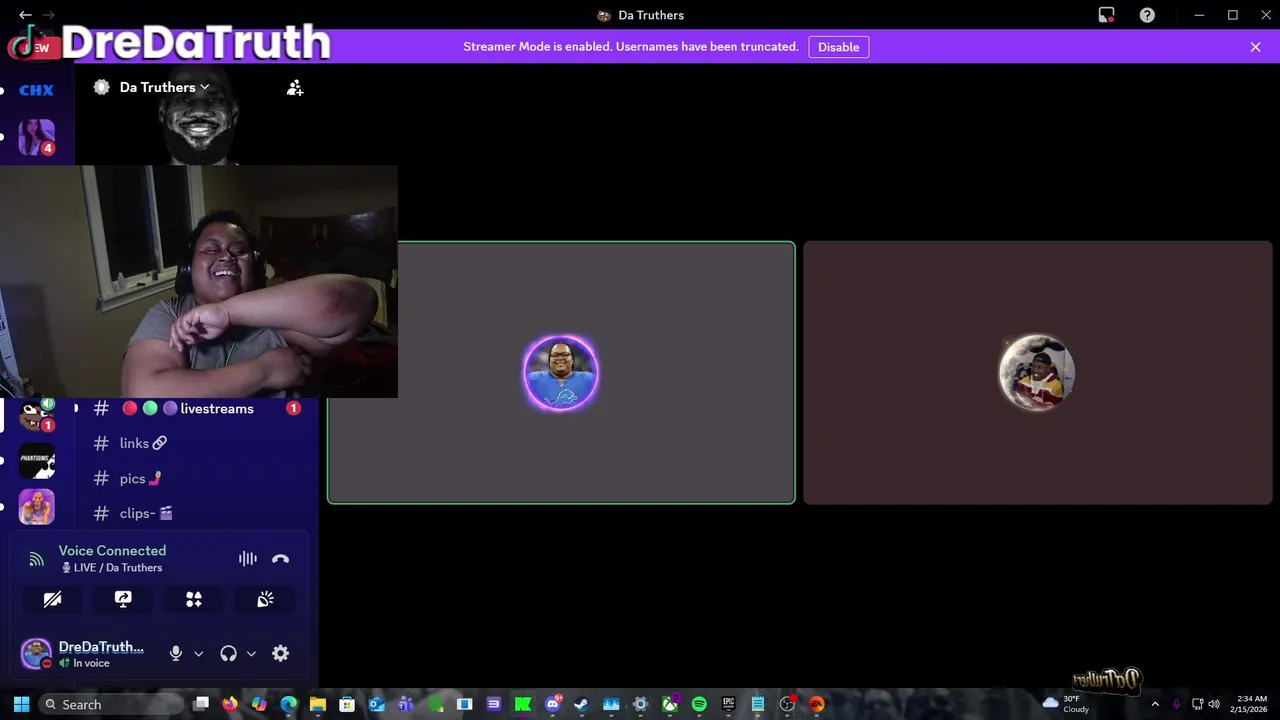
Task: Expand the microphone input options chevron
Action: 198,654
